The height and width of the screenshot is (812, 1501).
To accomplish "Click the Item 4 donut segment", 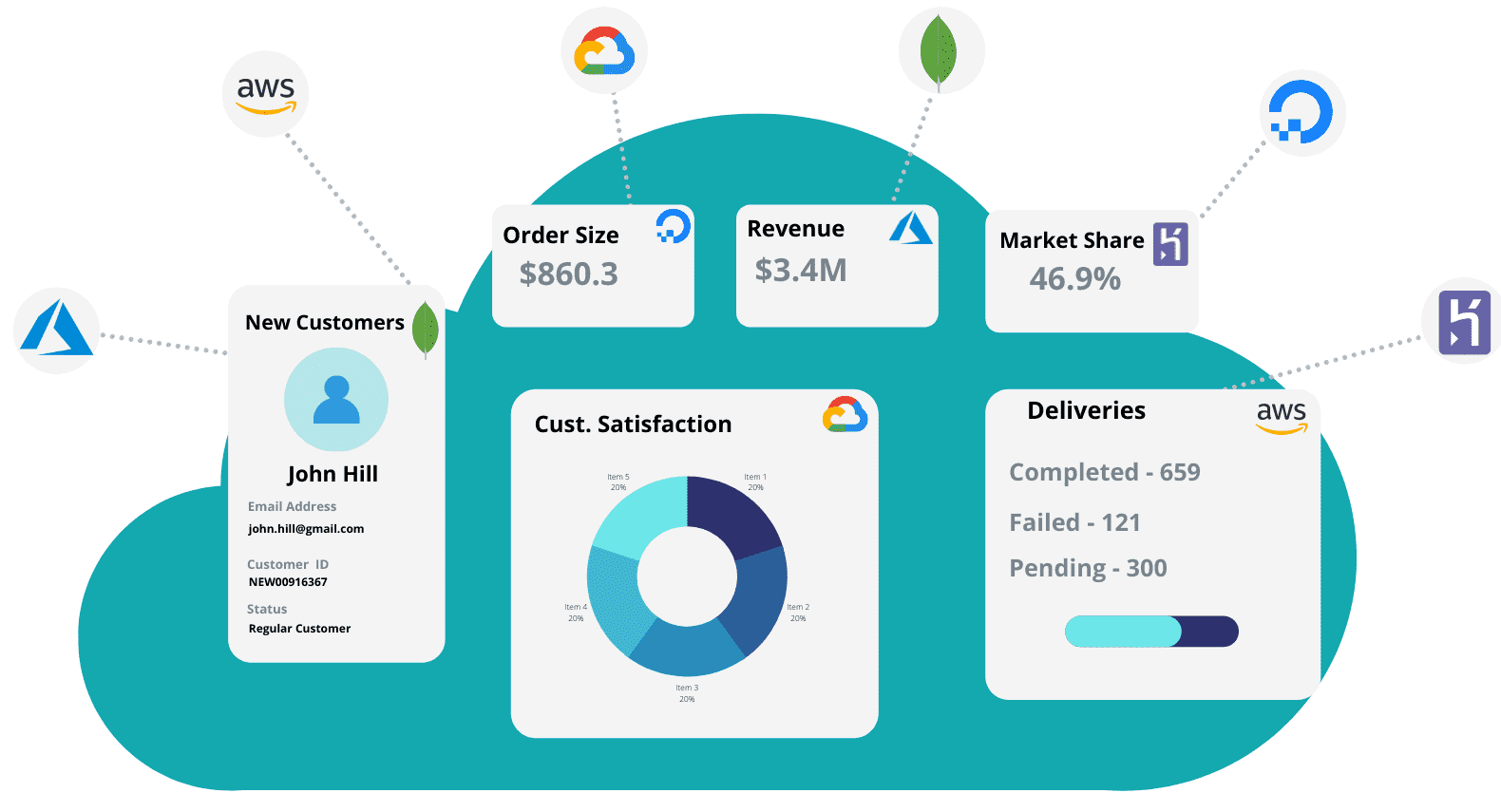I will point(617,598).
